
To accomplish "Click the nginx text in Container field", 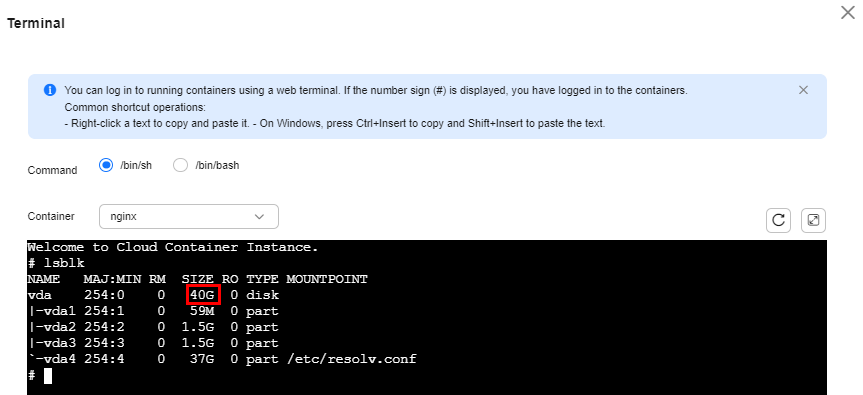I will 123,217.
